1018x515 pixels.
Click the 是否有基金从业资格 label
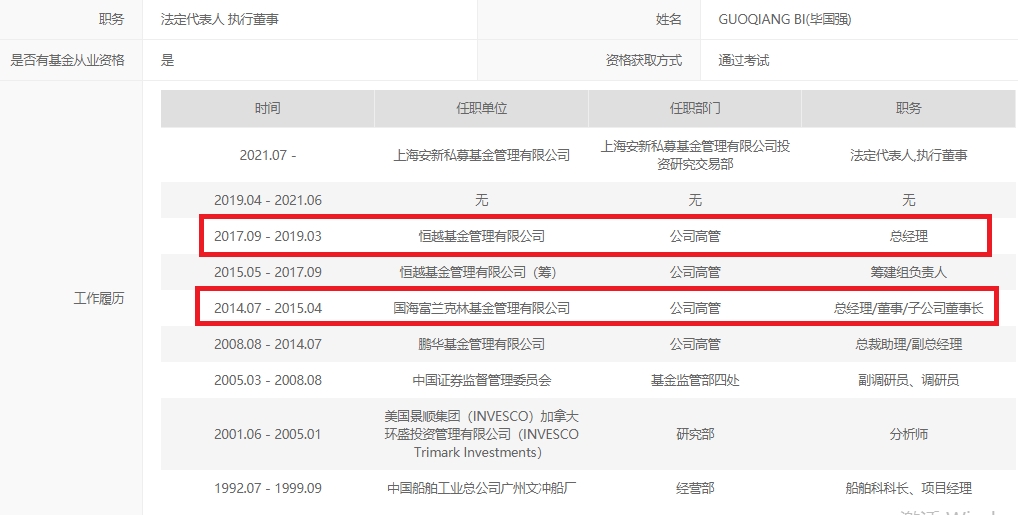pyautogui.click(x=68, y=60)
